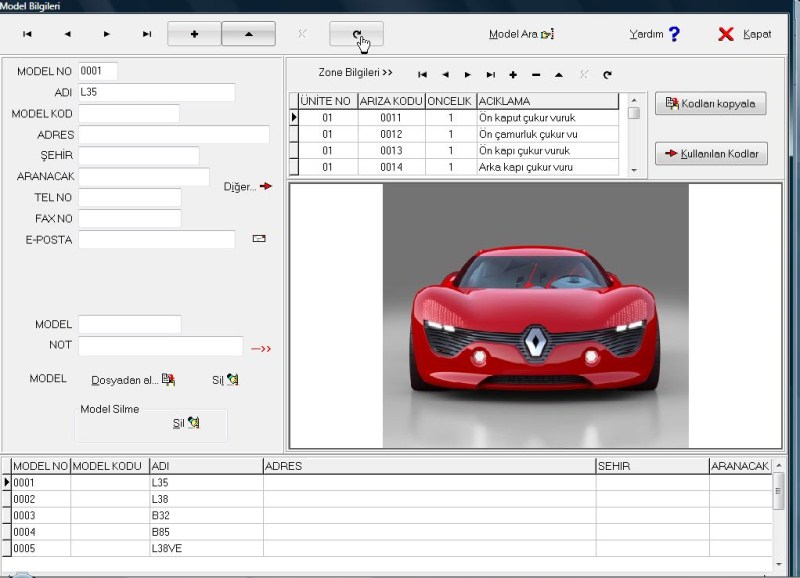Click the SEHIR column header
This screenshot has width=800, height=578.
(652, 466)
